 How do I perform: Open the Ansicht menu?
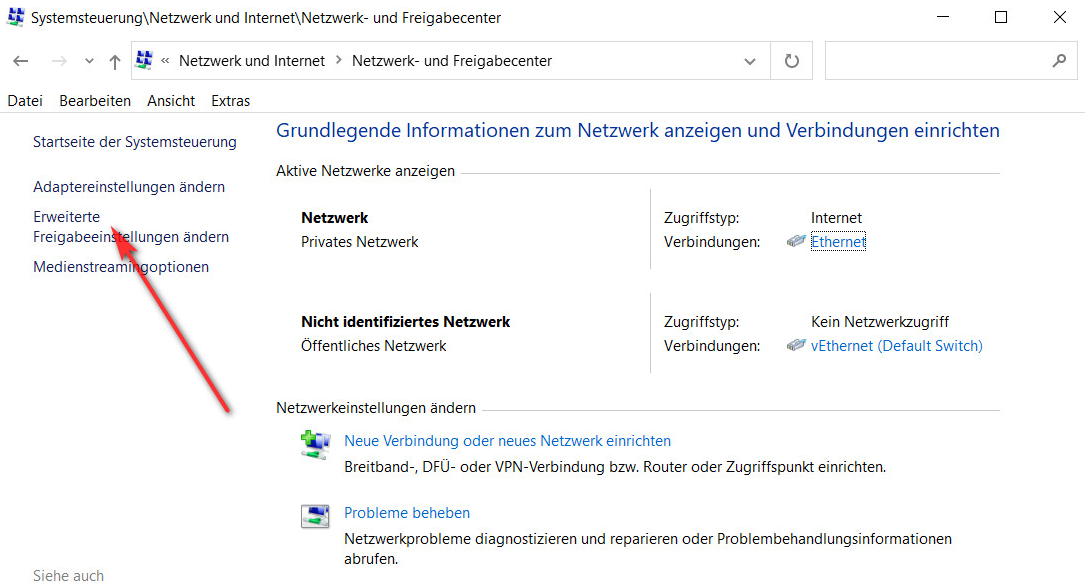171,101
